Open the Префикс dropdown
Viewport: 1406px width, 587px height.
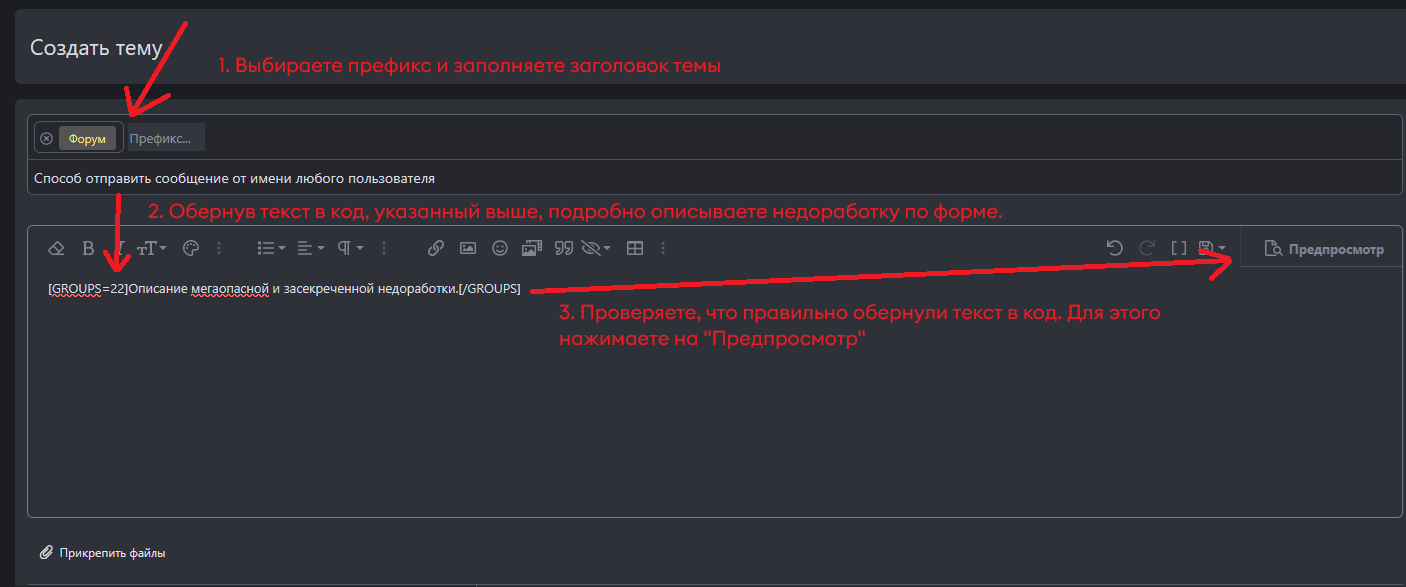pyautogui.click(x=164, y=137)
